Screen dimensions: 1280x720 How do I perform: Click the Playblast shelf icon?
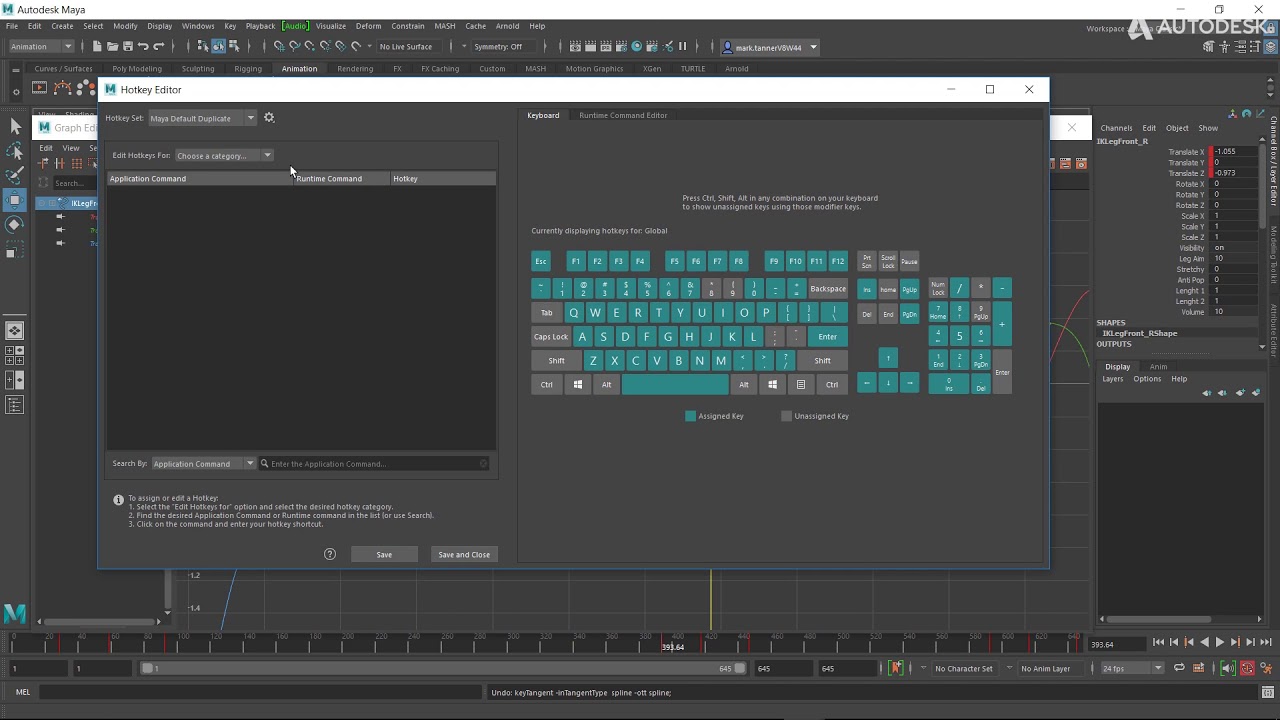coord(40,88)
